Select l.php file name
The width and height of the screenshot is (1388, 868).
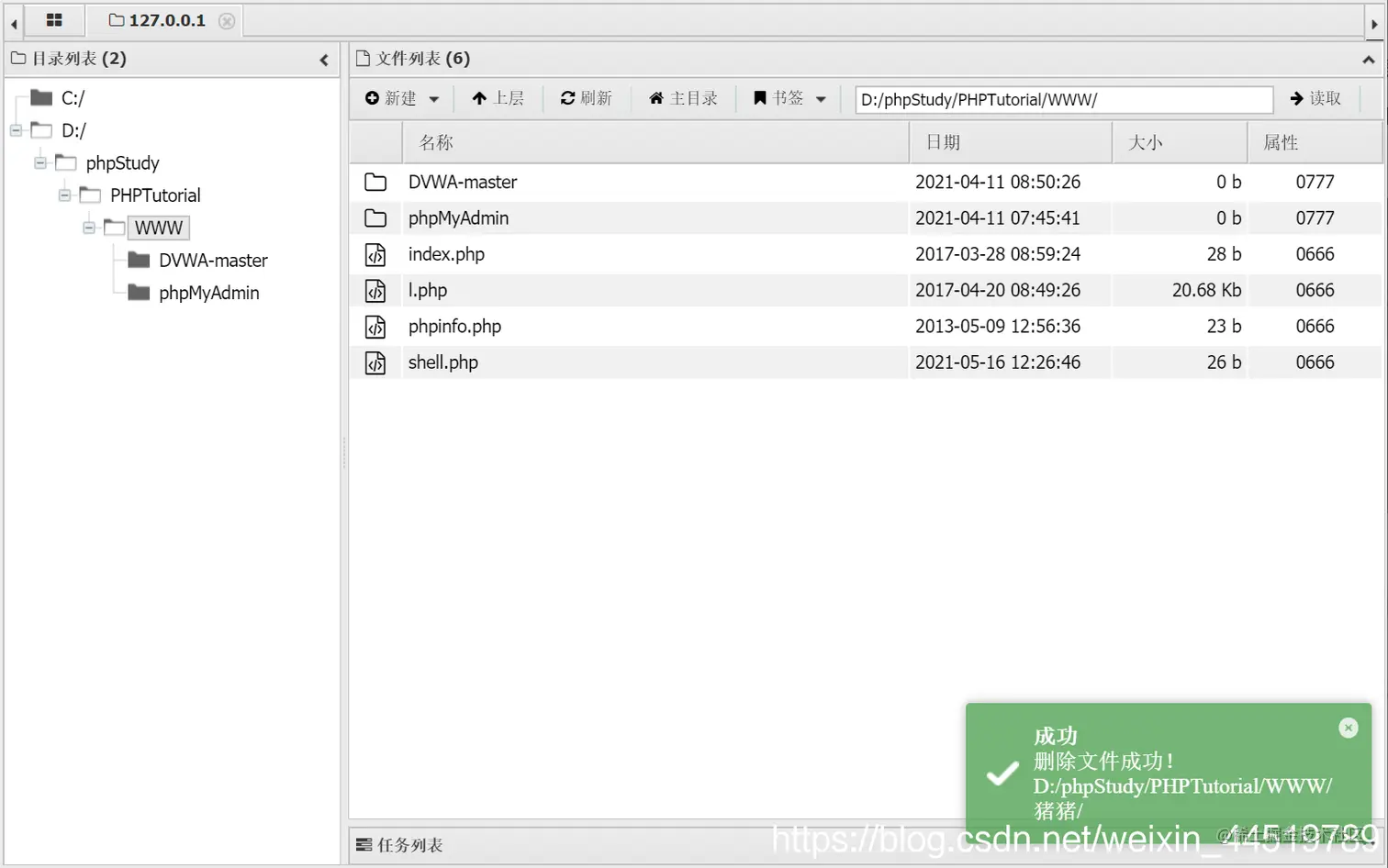[428, 290]
